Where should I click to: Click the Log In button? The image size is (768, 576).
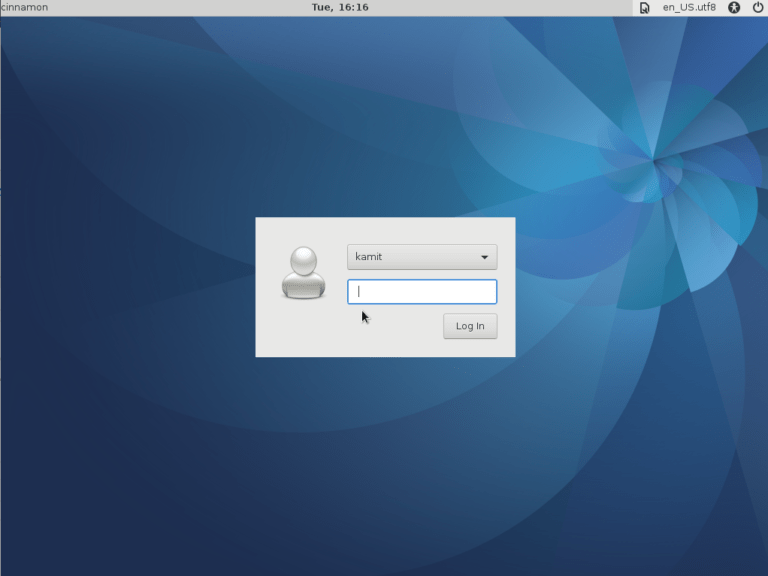tap(470, 326)
